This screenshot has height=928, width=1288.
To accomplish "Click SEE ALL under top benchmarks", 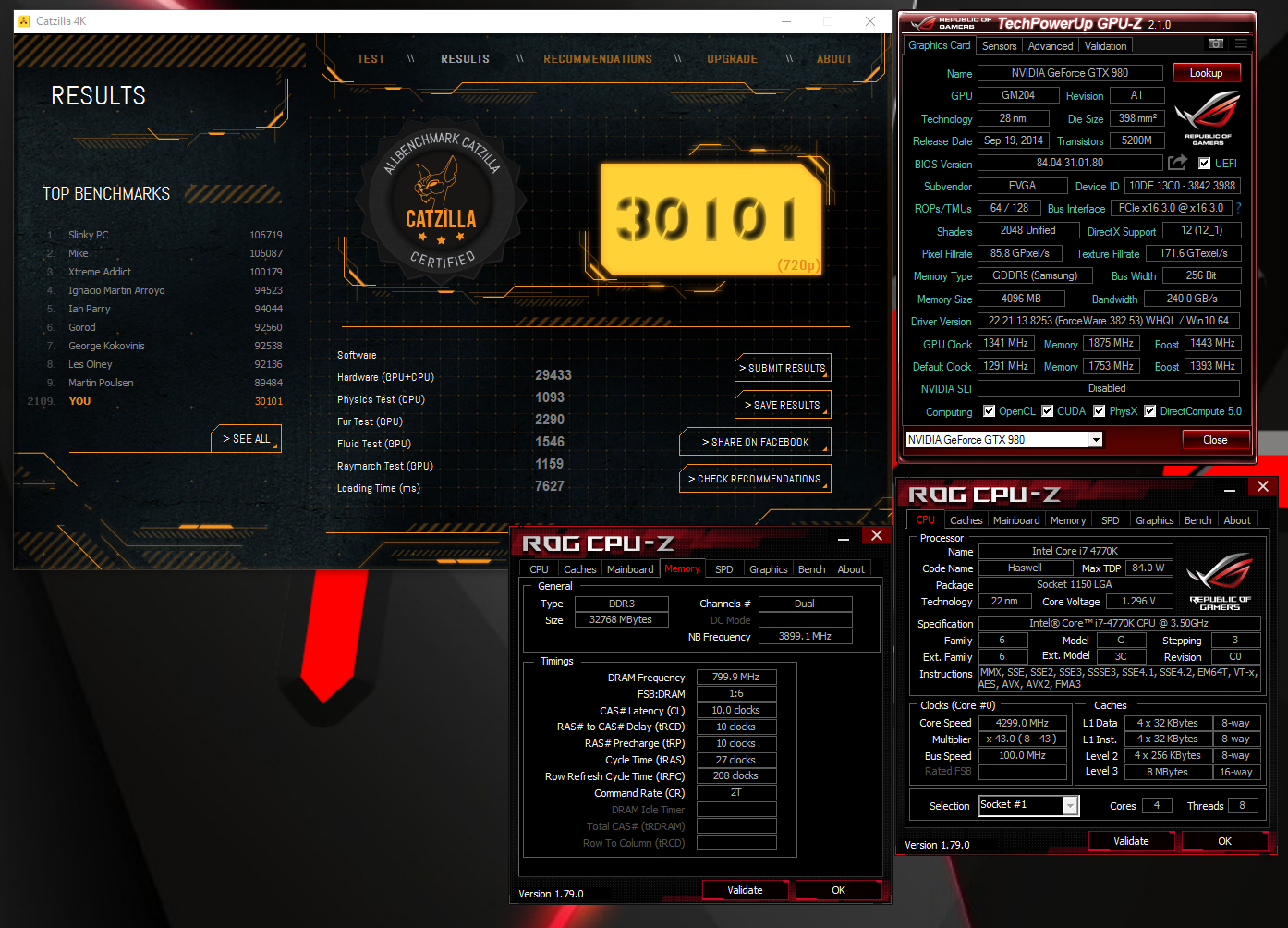I will pos(247,439).
